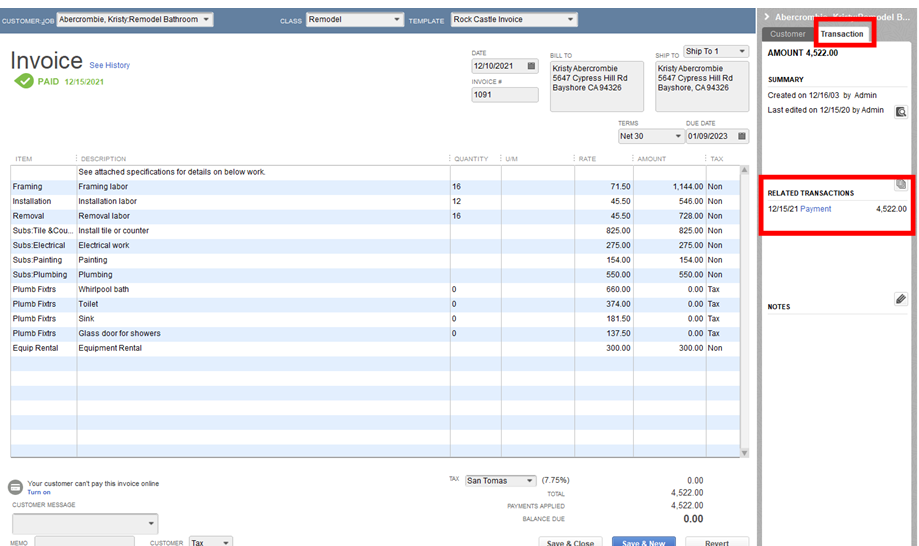Switch to the Customer tab
919x546 pixels.
click(x=787, y=34)
